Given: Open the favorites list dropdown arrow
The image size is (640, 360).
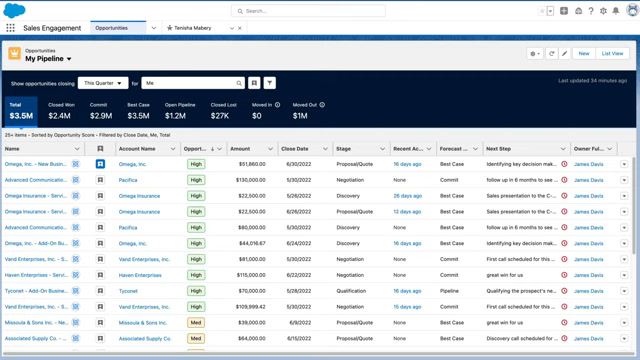Looking at the screenshot, I should (550, 11).
